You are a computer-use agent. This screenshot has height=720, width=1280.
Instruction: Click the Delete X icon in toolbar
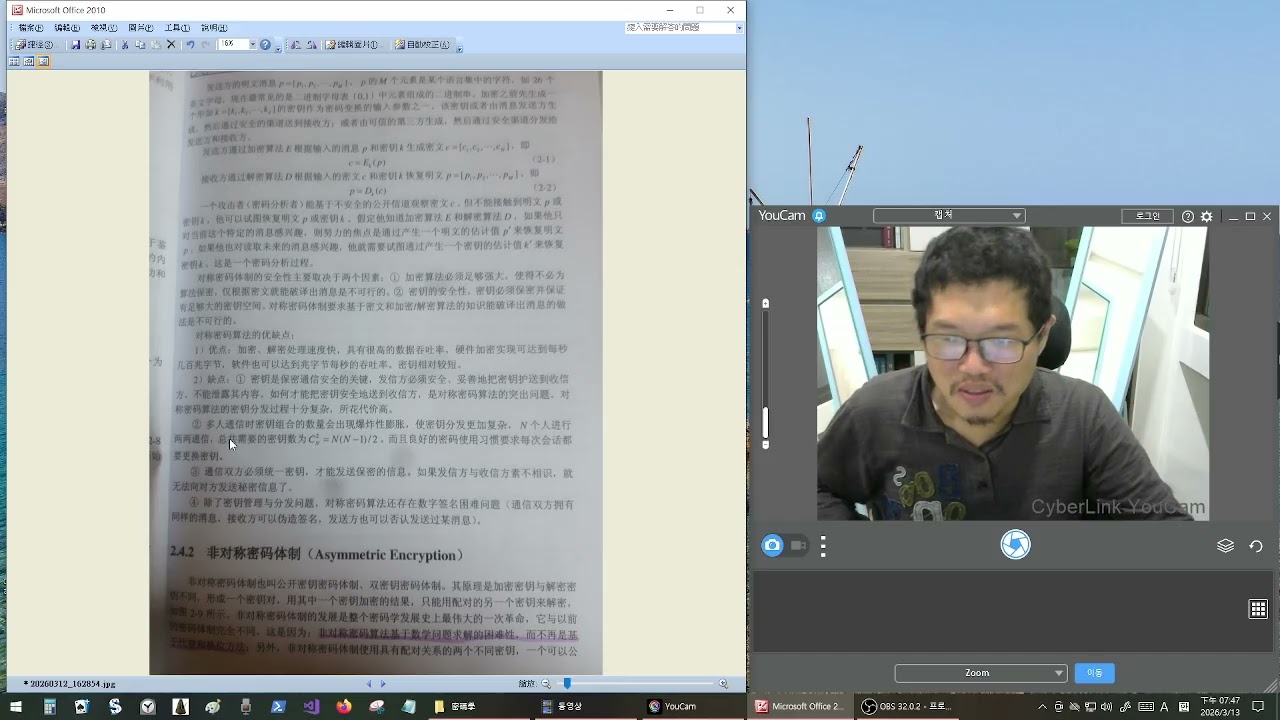(171, 45)
